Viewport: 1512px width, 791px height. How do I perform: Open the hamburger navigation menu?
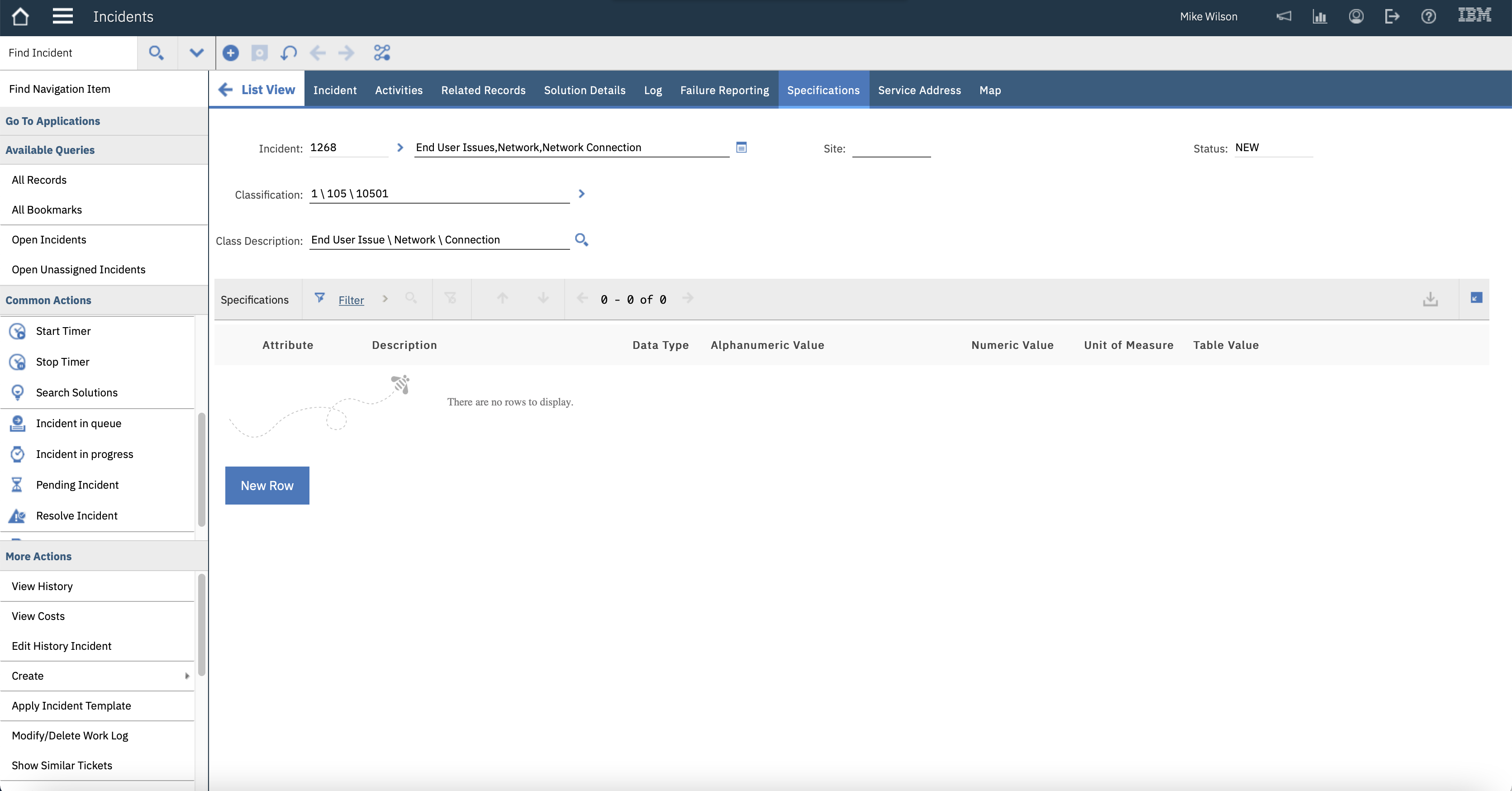(x=62, y=16)
